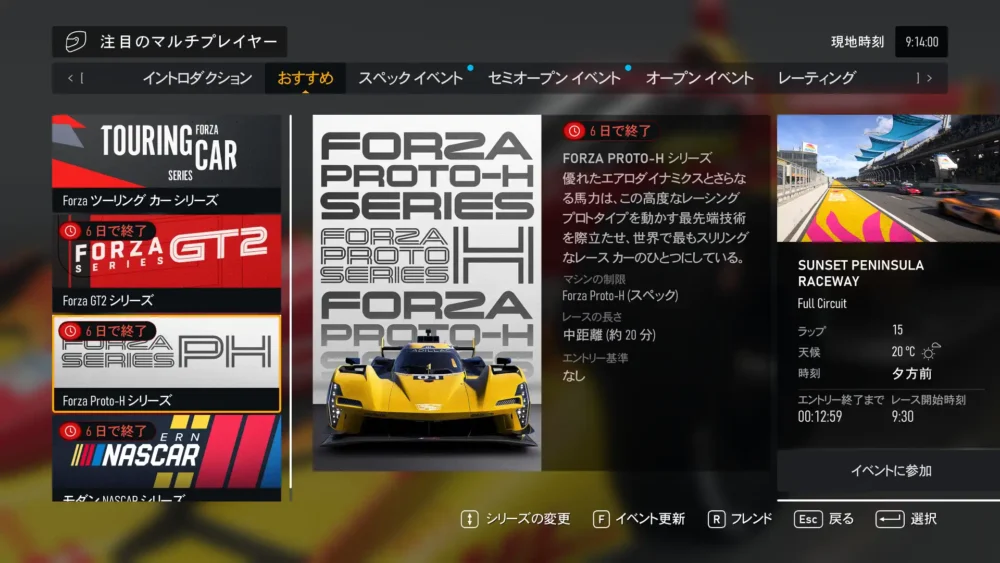
Task: Open the レーティング tab
Action: pyautogui.click(x=816, y=78)
